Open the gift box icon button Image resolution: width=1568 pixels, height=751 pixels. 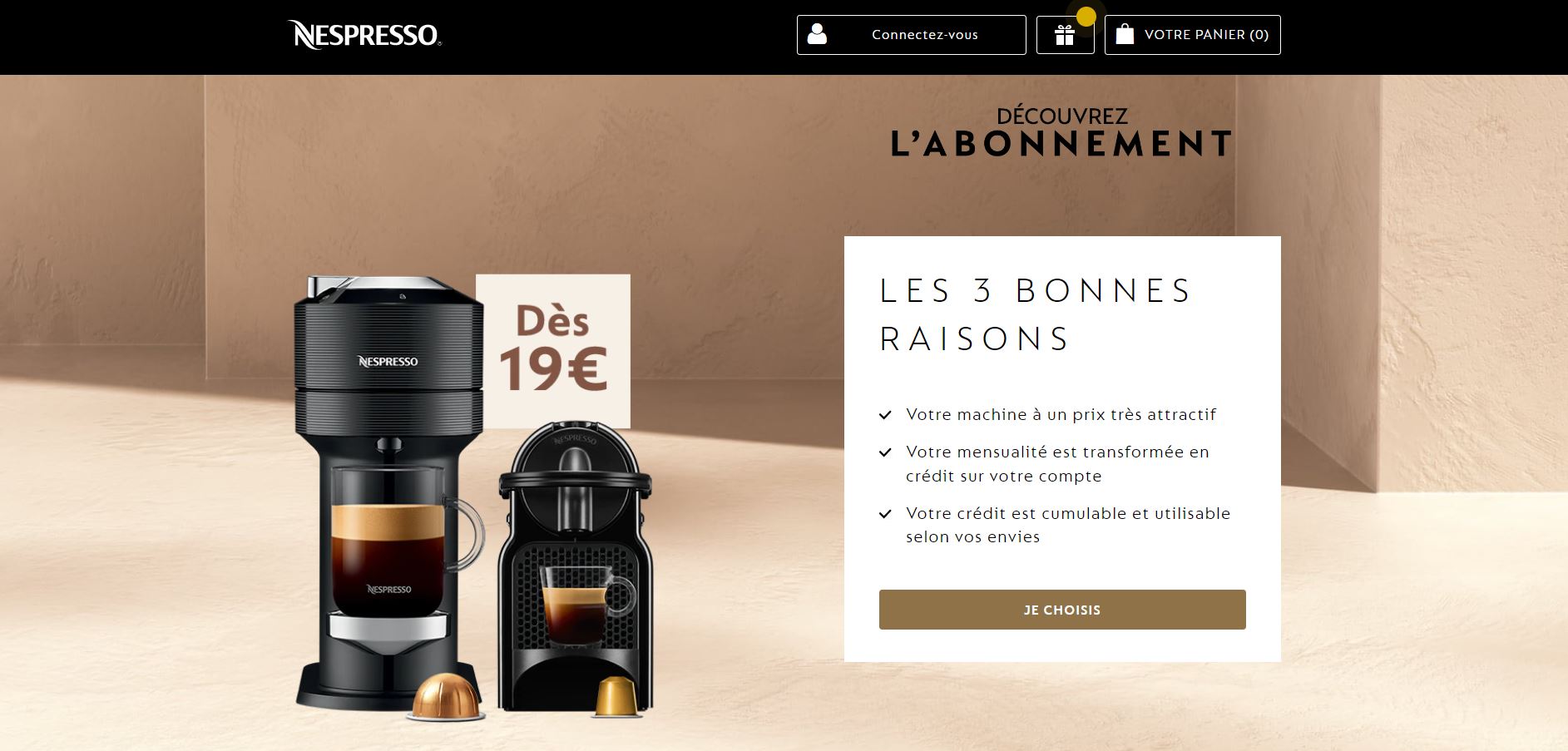(x=1065, y=35)
